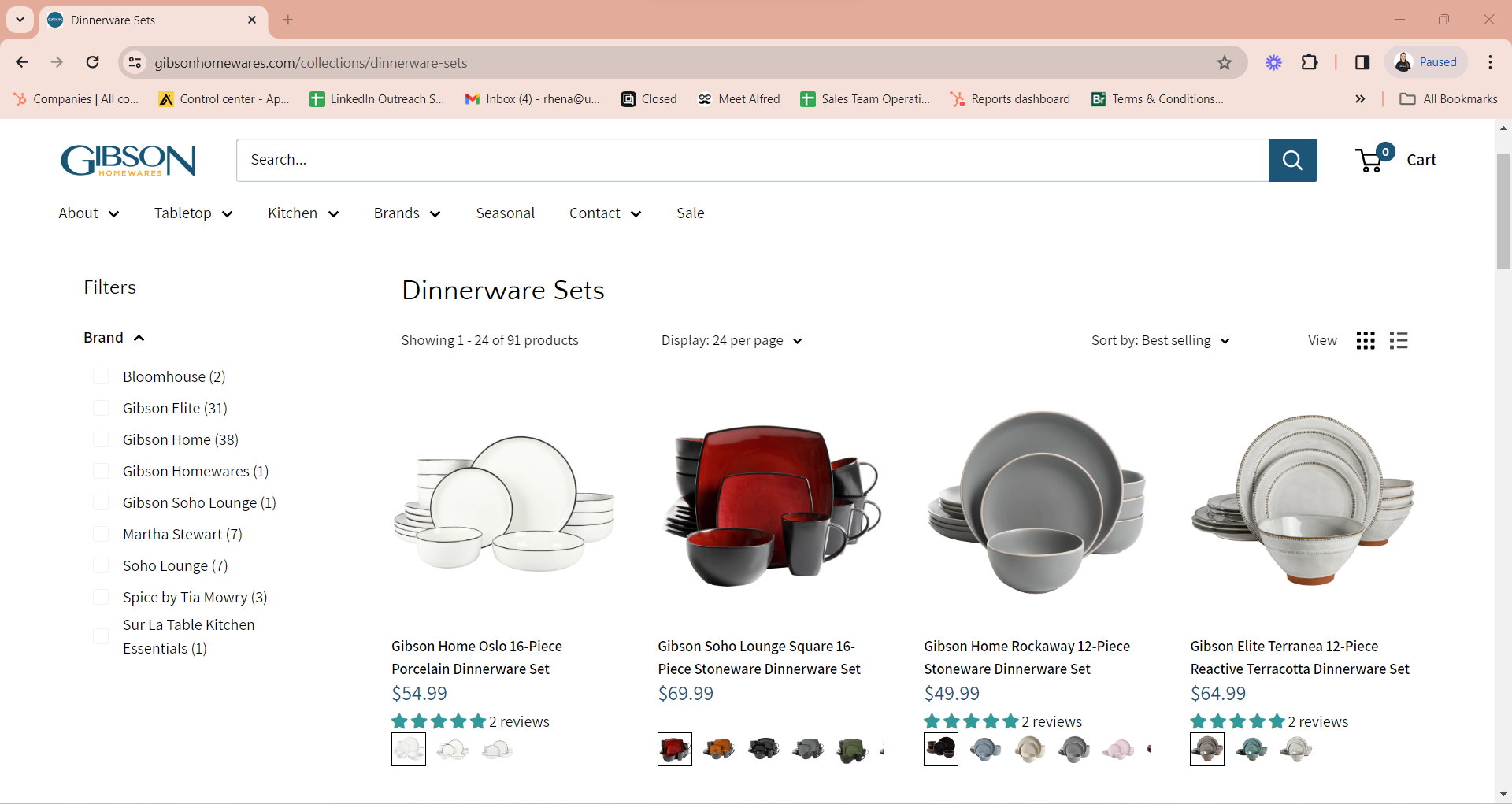This screenshot has height=804, width=1512.
Task: Close the Dinnerware Sets tab
Action: (x=252, y=20)
